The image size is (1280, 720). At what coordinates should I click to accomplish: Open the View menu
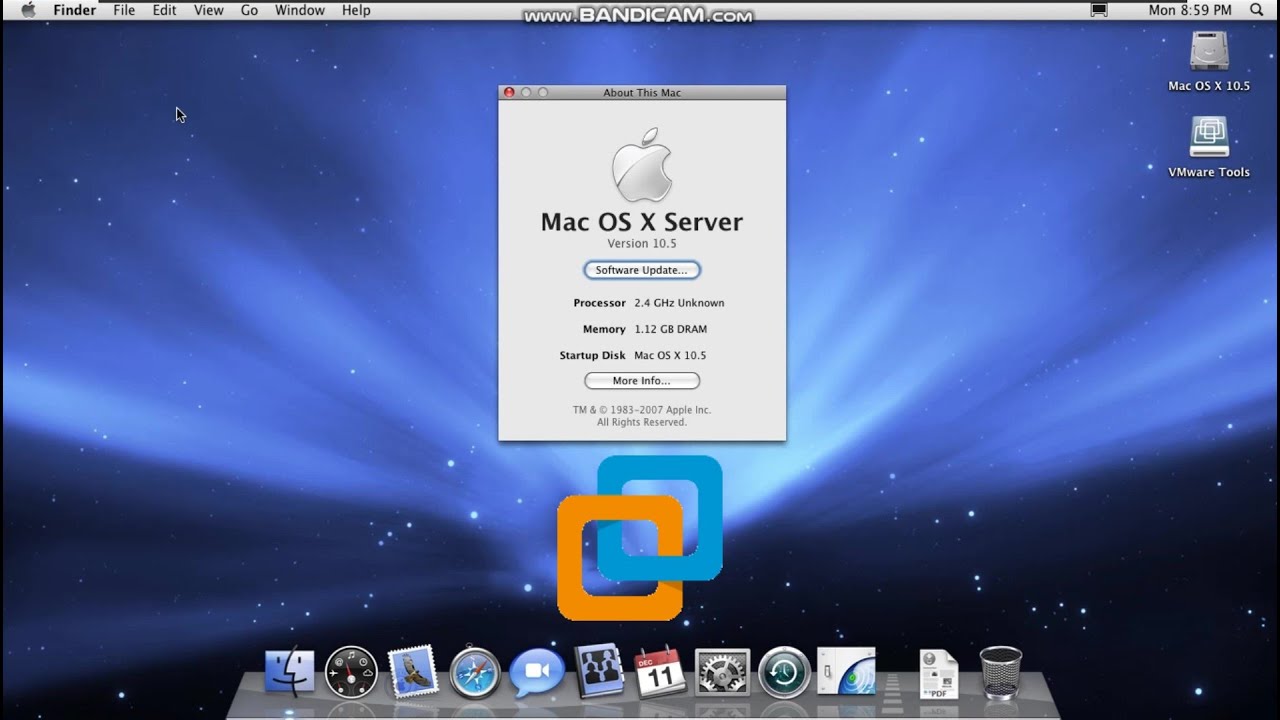(208, 10)
